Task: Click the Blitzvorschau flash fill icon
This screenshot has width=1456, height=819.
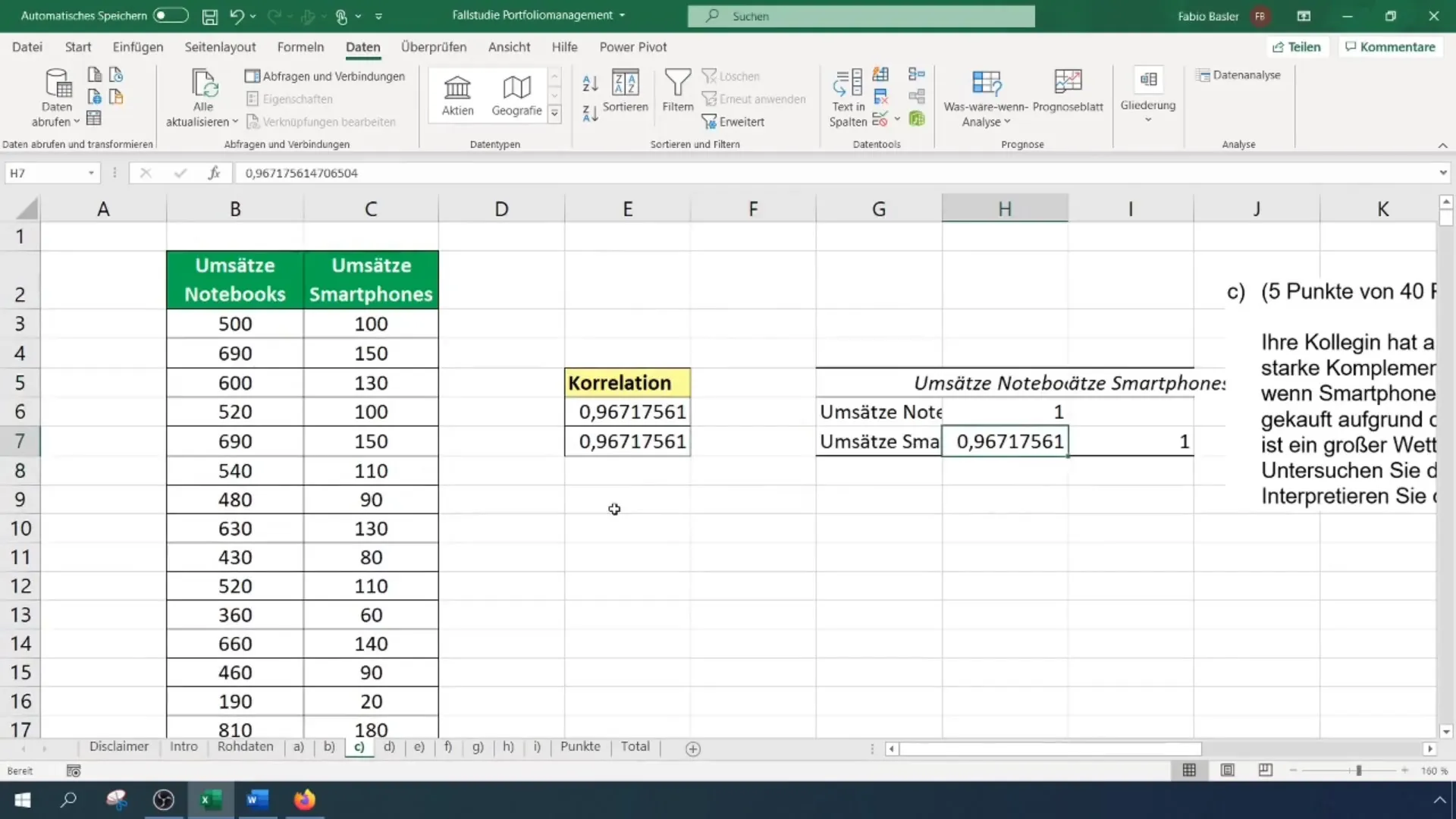Action: point(880,74)
